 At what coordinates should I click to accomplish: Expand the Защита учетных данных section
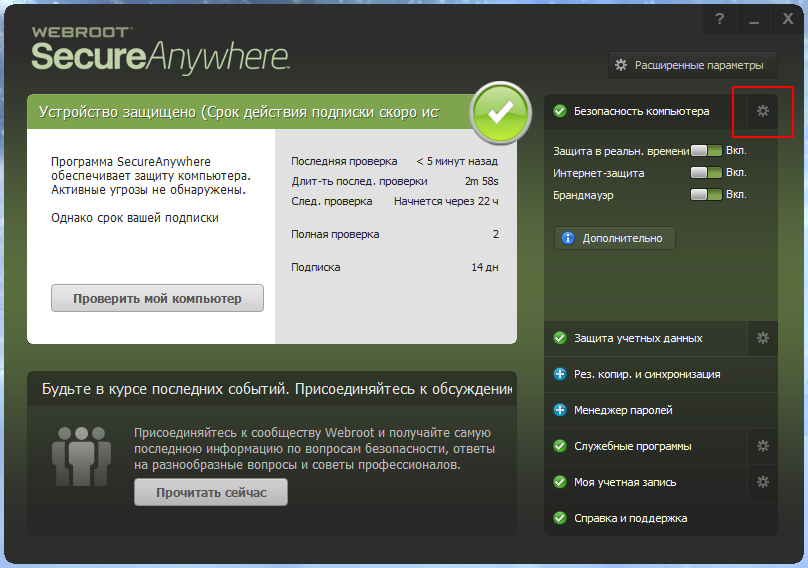(646, 338)
